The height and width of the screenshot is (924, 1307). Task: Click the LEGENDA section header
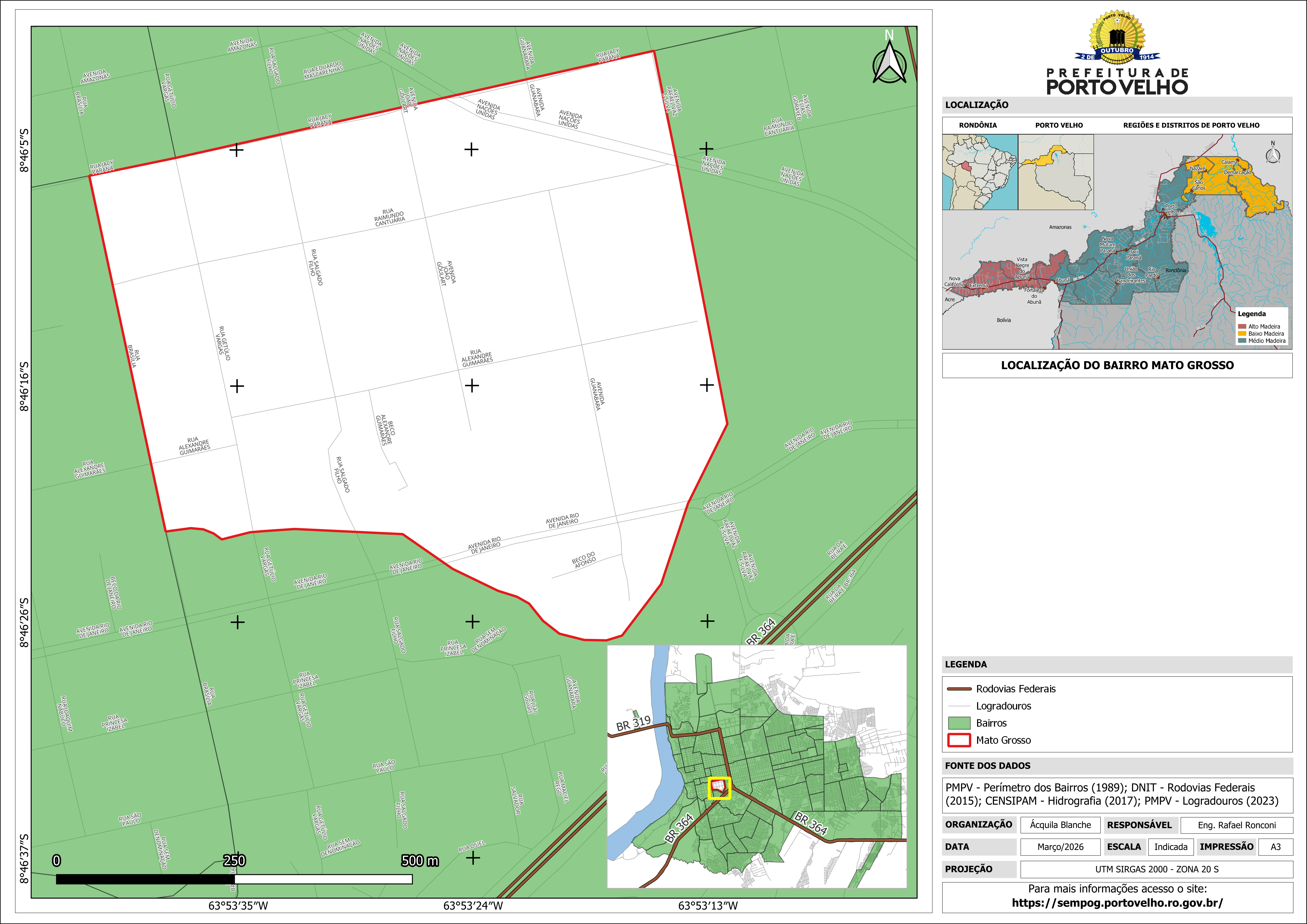coord(965,664)
